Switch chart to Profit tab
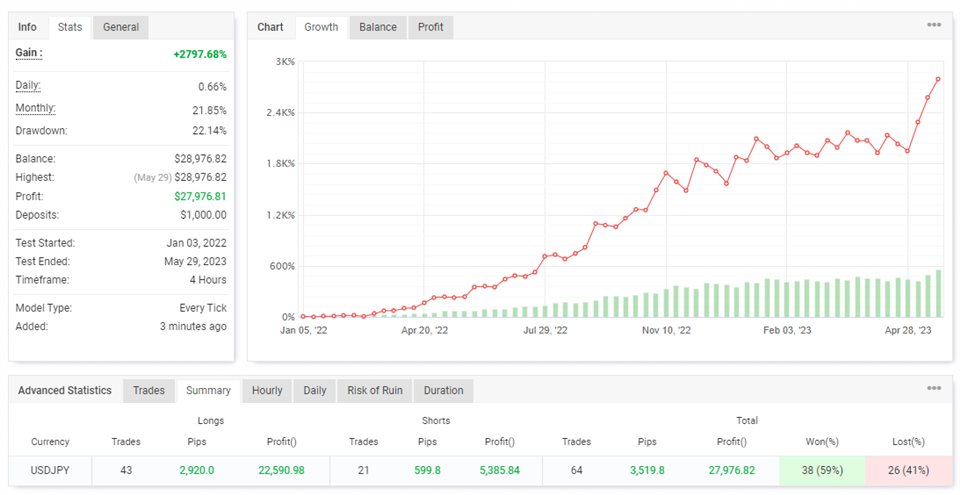This screenshot has height=495, width=960. 430,27
